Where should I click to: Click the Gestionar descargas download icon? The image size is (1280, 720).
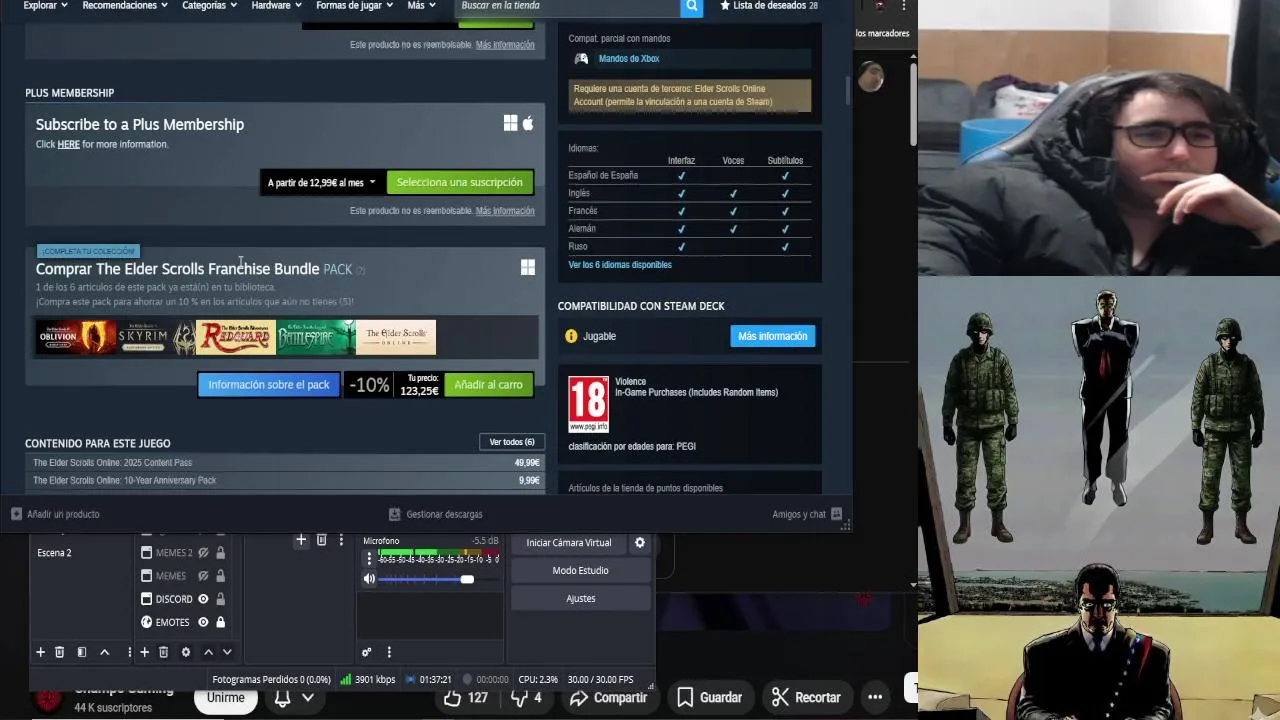tap(394, 514)
